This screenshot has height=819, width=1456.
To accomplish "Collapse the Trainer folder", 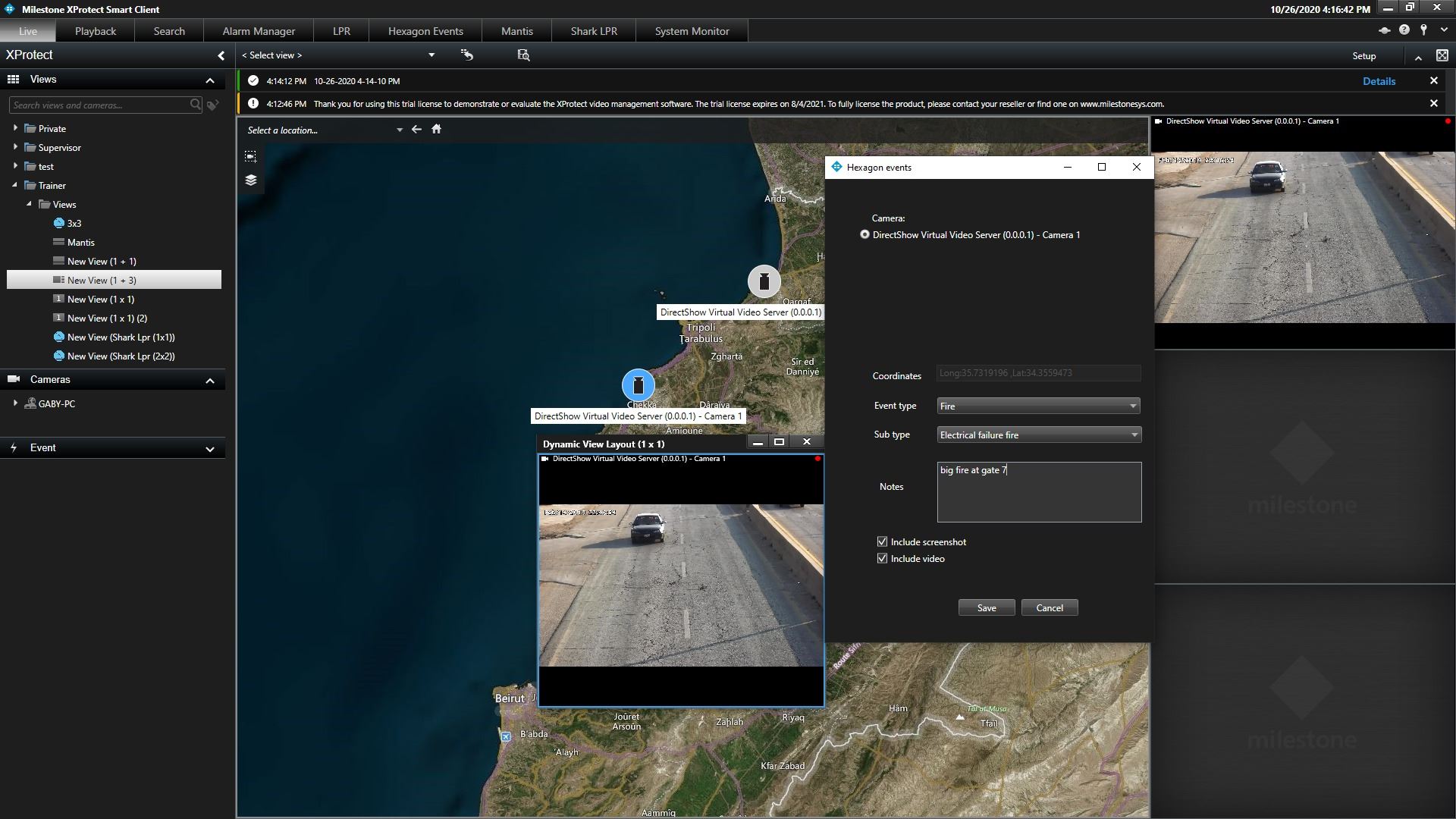I will [15, 185].
